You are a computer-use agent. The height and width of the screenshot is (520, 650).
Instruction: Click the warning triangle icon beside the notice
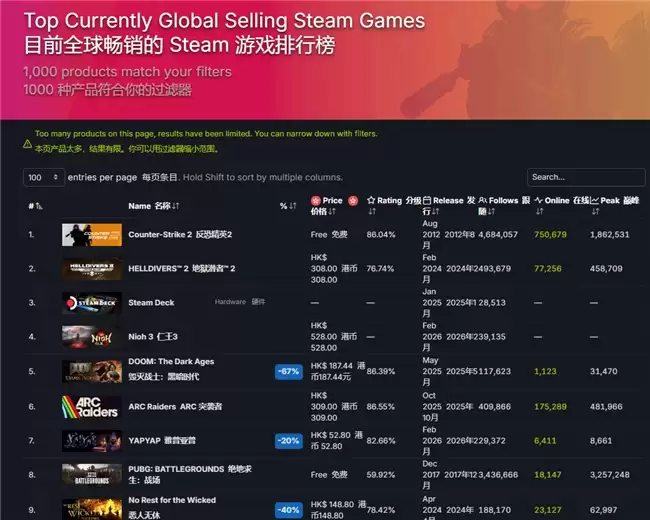click(x=27, y=144)
